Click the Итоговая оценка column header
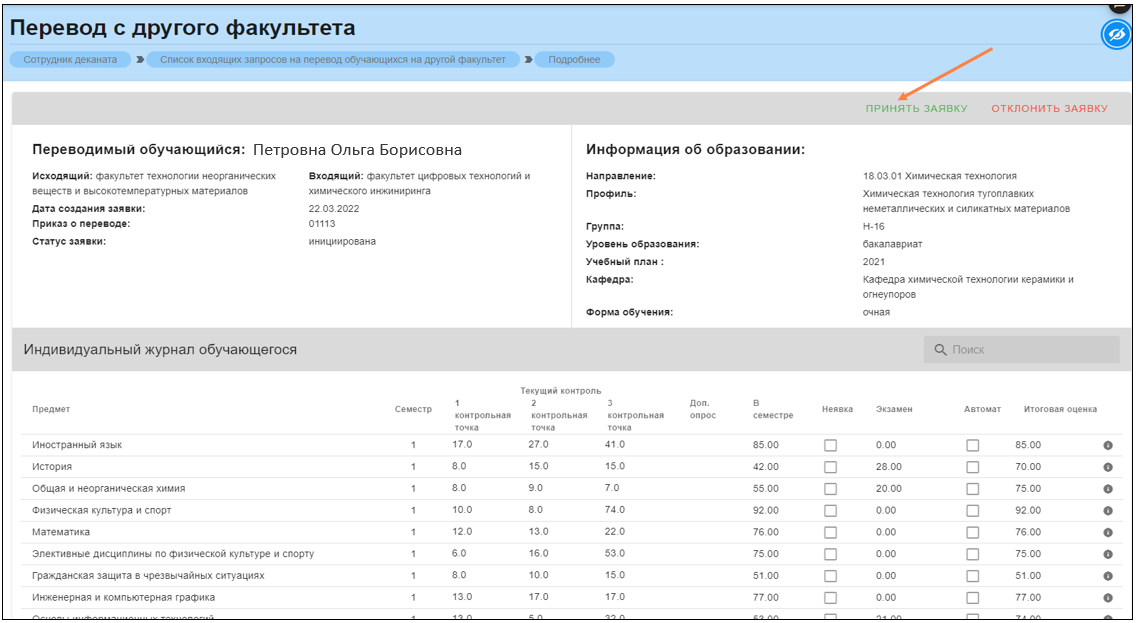Viewport: 1137px width, 623px height. tap(1060, 409)
